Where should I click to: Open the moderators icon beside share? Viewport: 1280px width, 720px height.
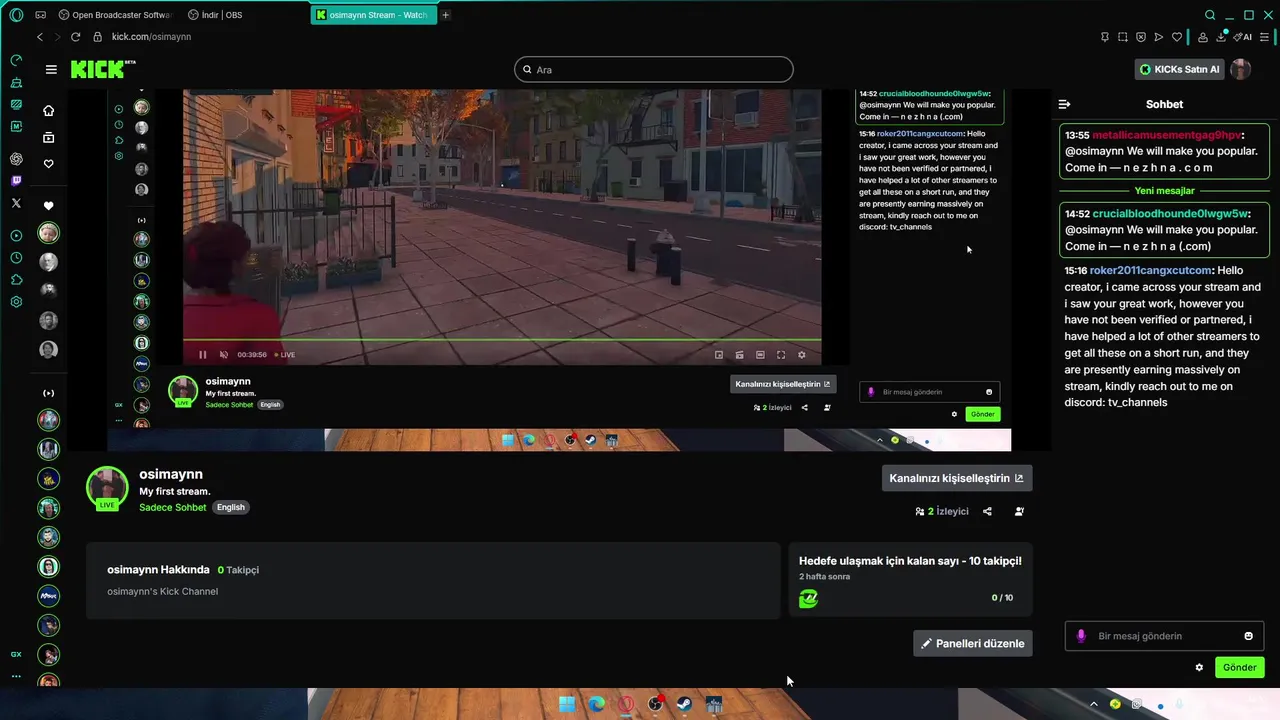coord(1019,511)
